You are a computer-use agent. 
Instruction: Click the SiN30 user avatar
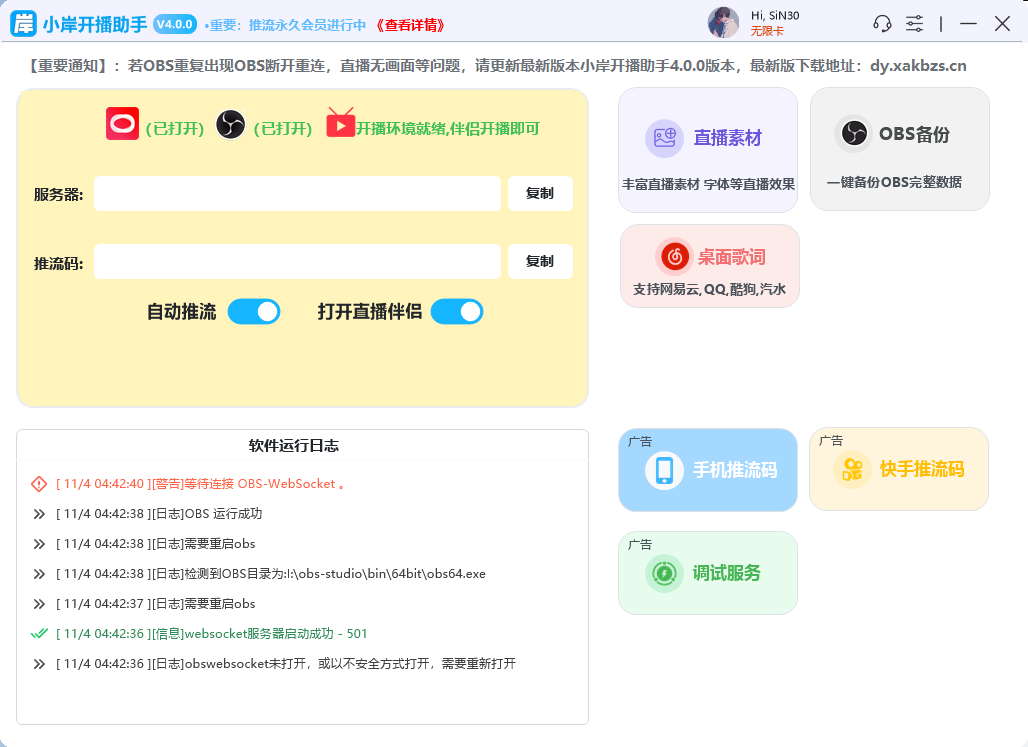click(723, 21)
